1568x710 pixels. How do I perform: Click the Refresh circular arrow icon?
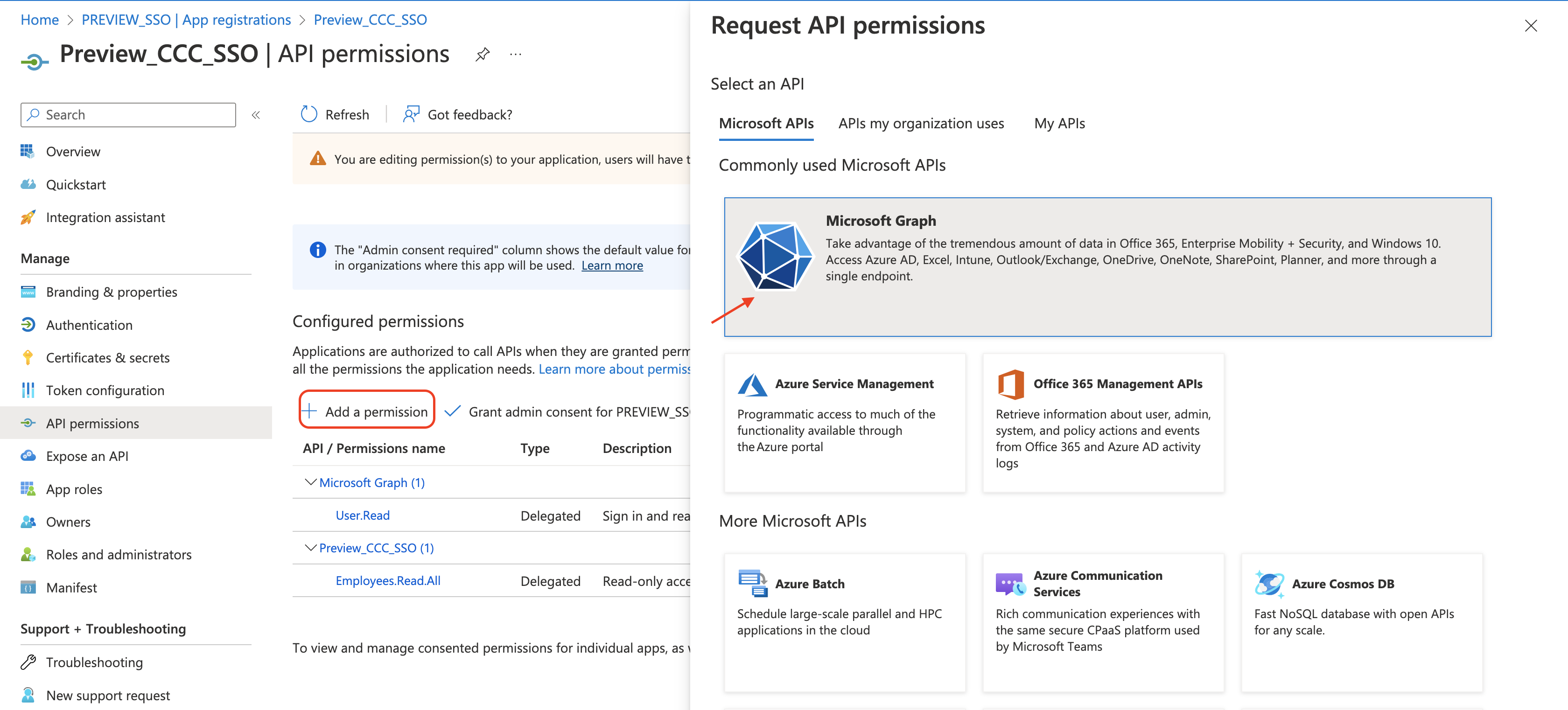coord(309,114)
